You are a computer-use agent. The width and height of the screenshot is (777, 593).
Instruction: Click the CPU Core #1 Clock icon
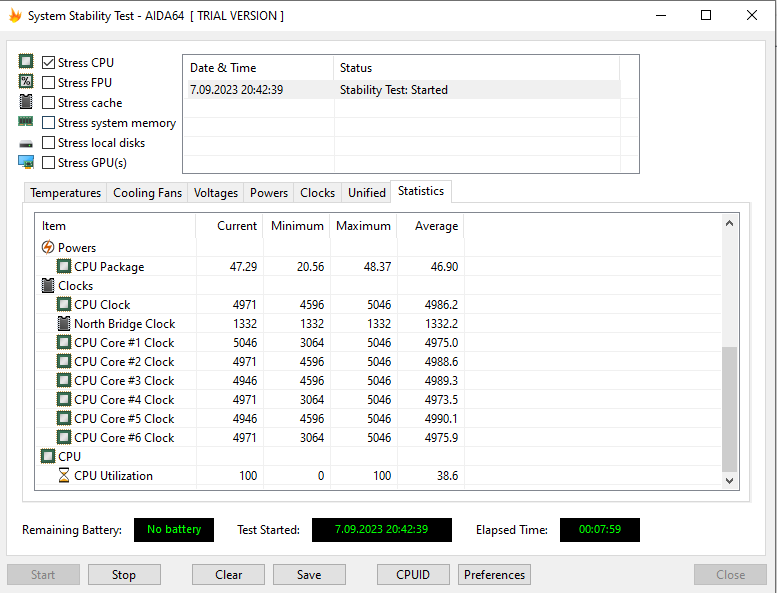click(64, 342)
